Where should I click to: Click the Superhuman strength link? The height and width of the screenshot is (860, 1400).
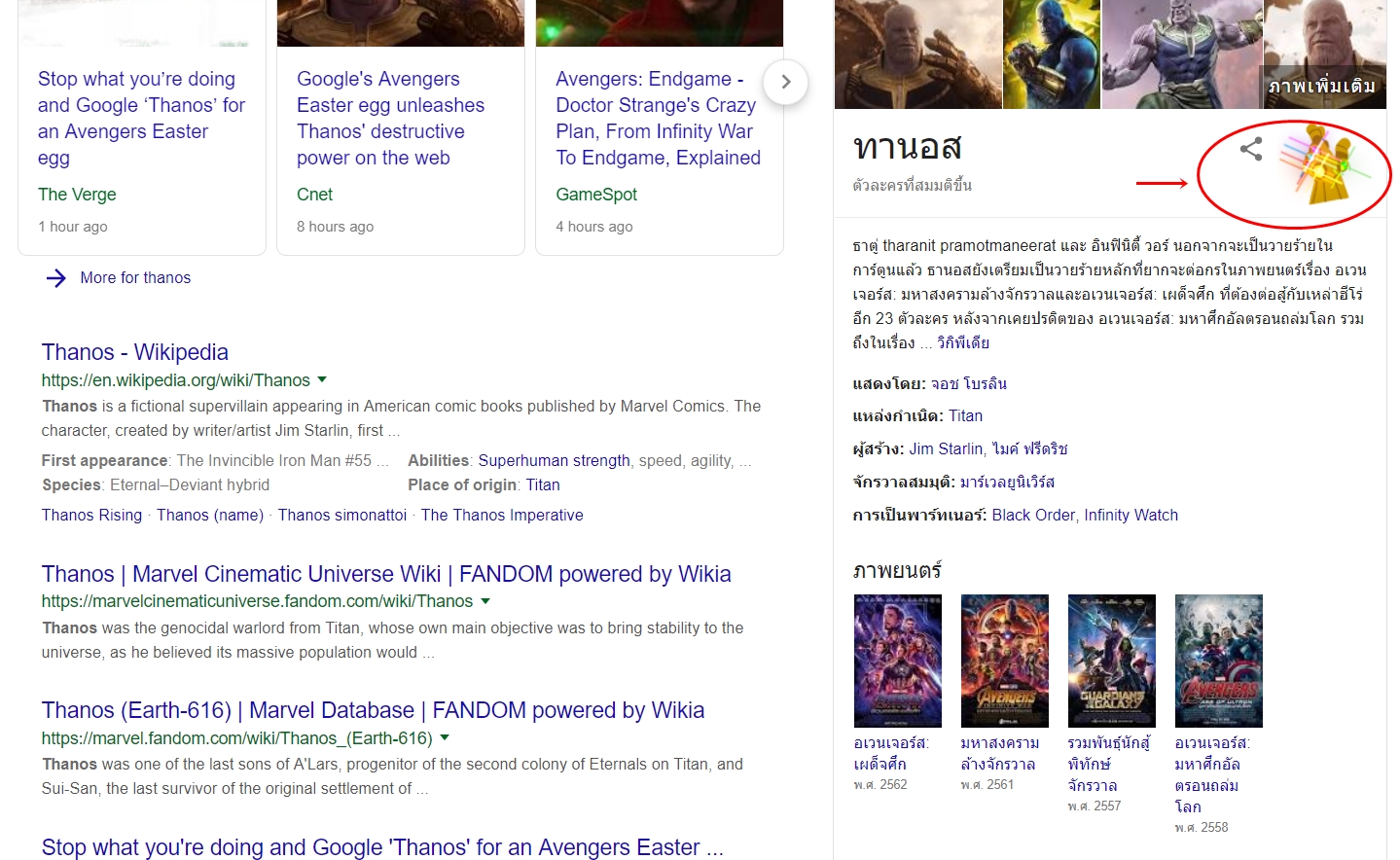(554, 460)
